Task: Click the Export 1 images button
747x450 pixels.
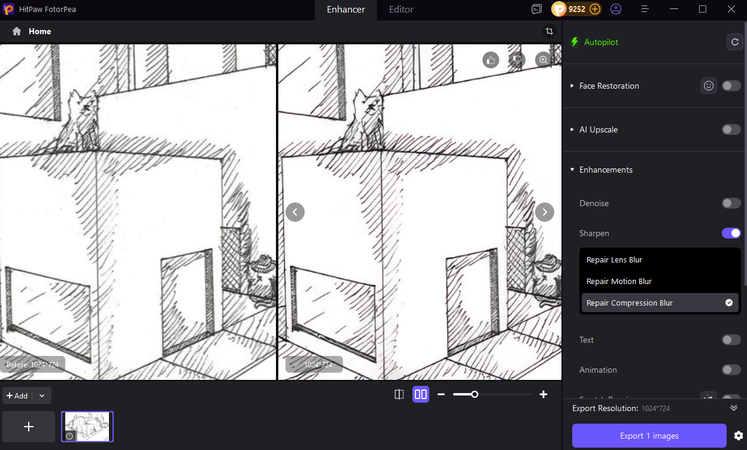Action: tap(649, 436)
